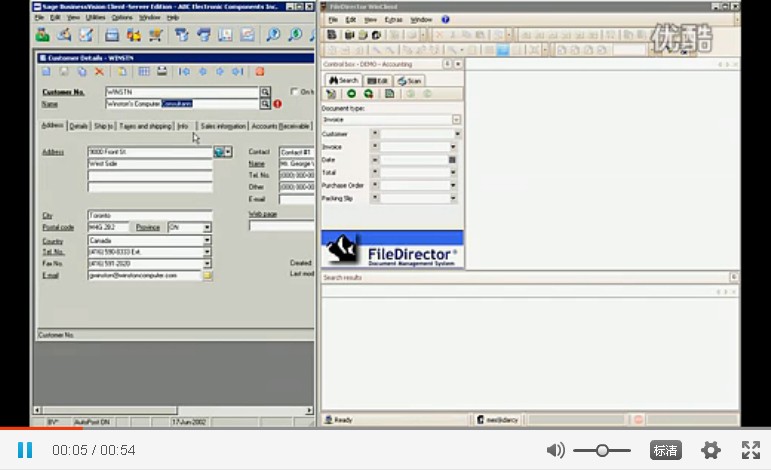Screen dimensions: 771x470
Task: Open the 标清 quality selector
Action: click(x=665, y=450)
